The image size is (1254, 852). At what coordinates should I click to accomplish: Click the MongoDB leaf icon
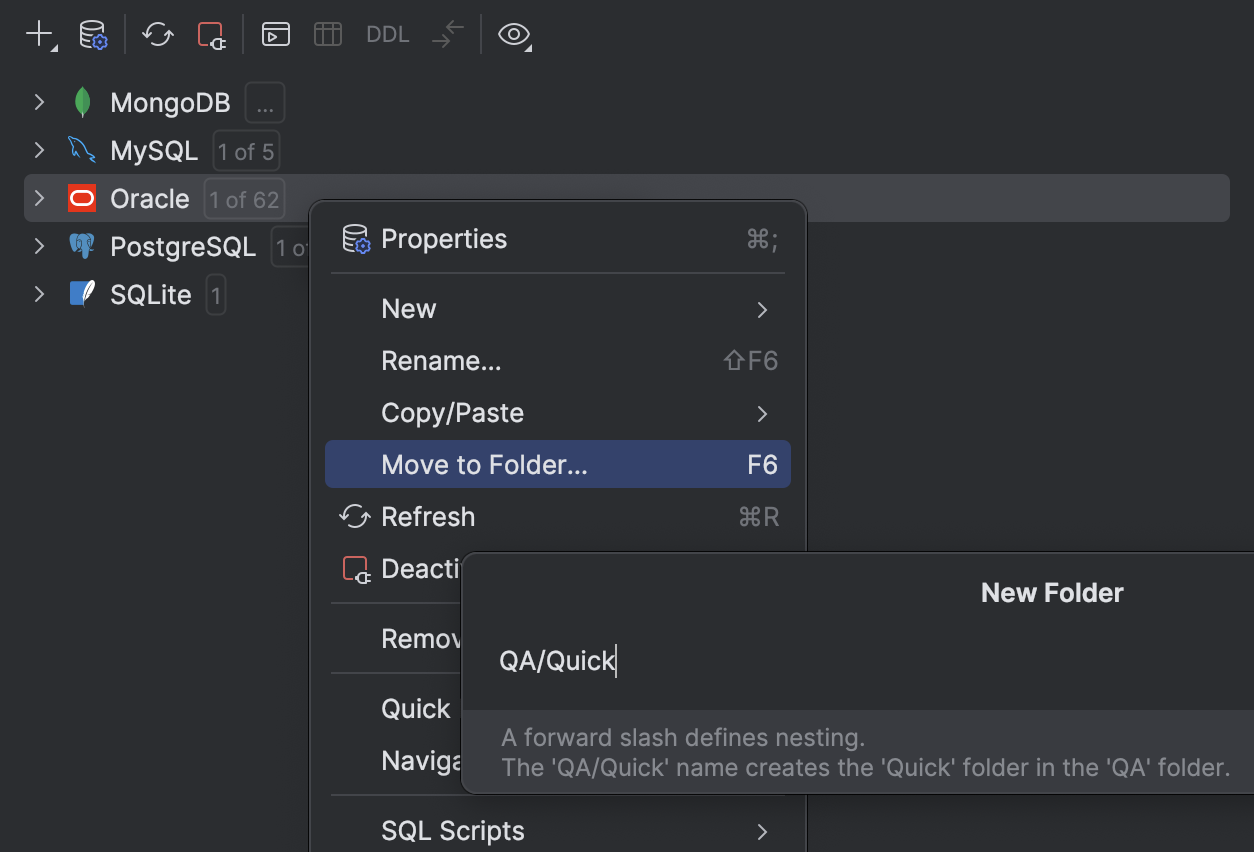[x=82, y=101]
